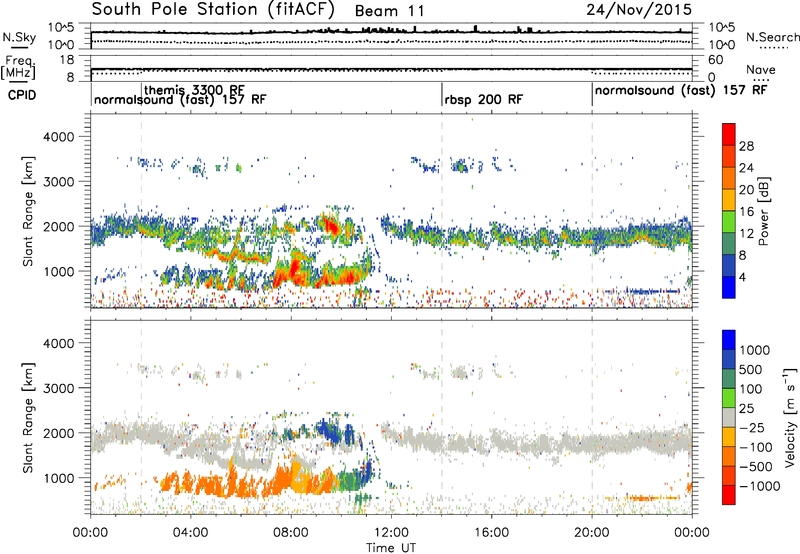800x554 pixels.
Task: Select the "N.Sky" legend label
Action: [x=19, y=37]
